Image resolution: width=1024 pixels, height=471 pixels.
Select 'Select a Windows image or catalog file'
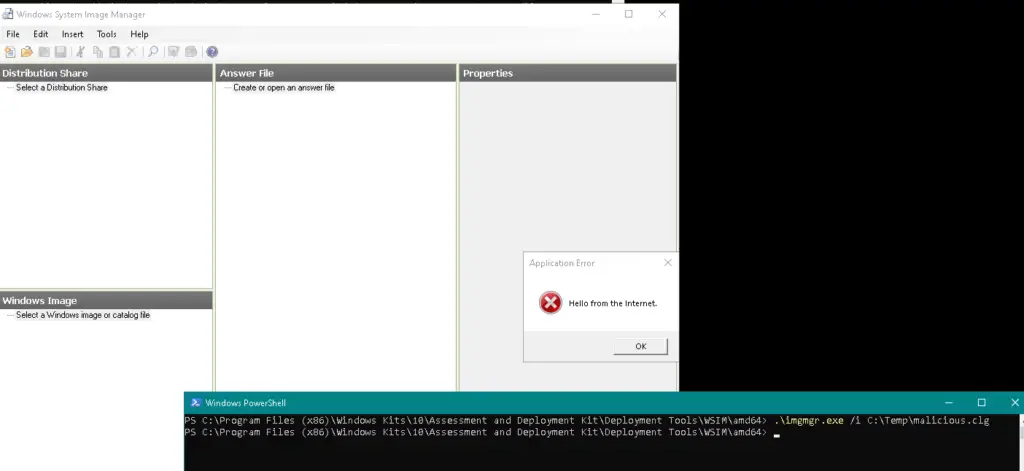click(x=83, y=315)
